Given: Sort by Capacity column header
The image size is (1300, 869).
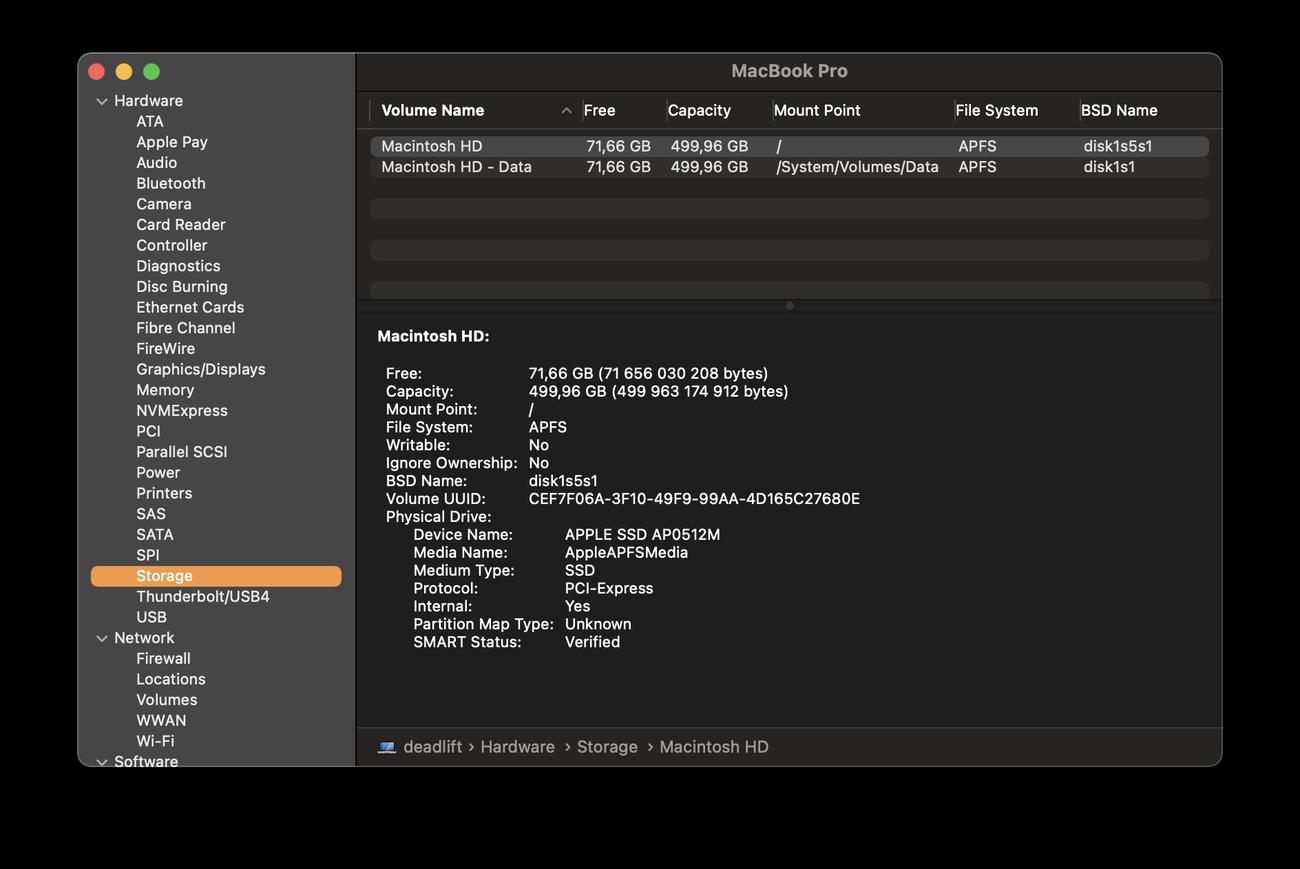Looking at the screenshot, I should tap(699, 111).
